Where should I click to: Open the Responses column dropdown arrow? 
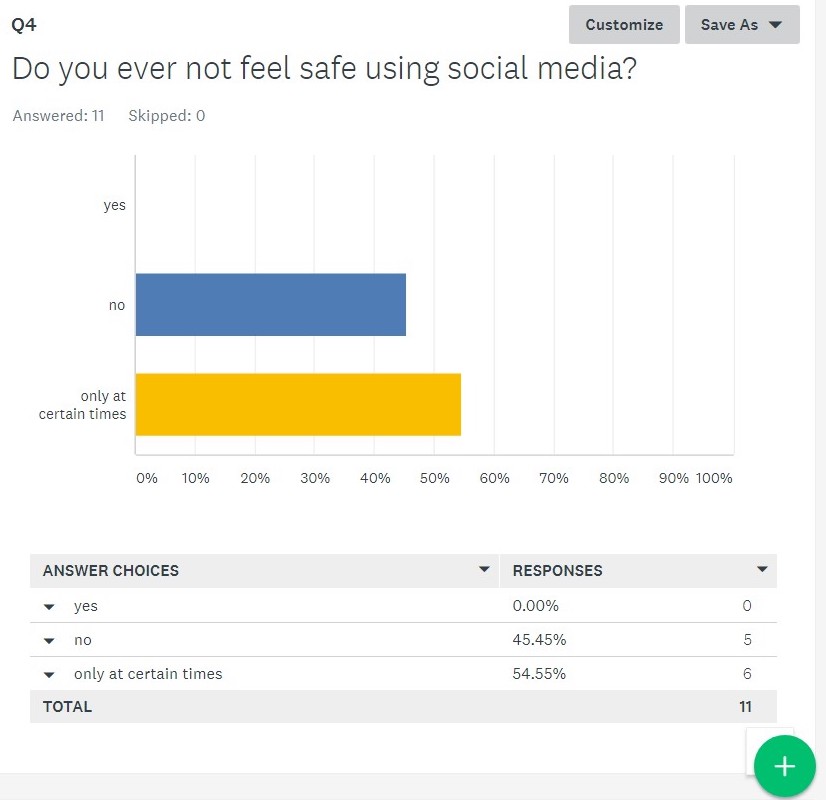pyautogui.click(x=762, y=570)
